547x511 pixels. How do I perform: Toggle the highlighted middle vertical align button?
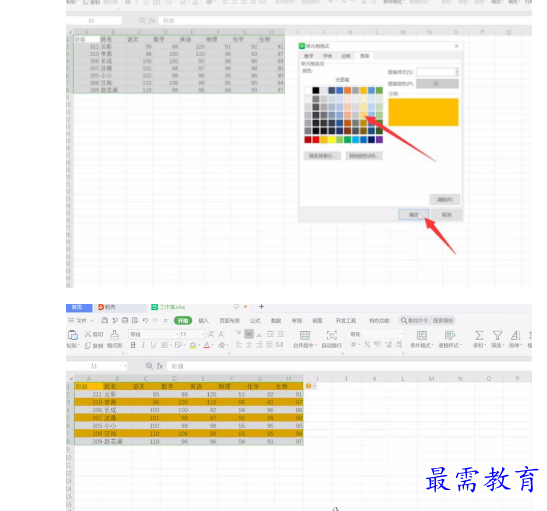tap(249, 334)
